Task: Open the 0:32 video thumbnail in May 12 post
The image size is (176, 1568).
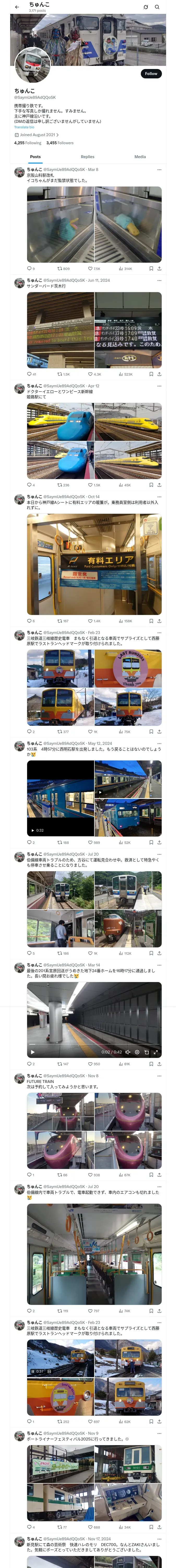Action: point(60,799)
